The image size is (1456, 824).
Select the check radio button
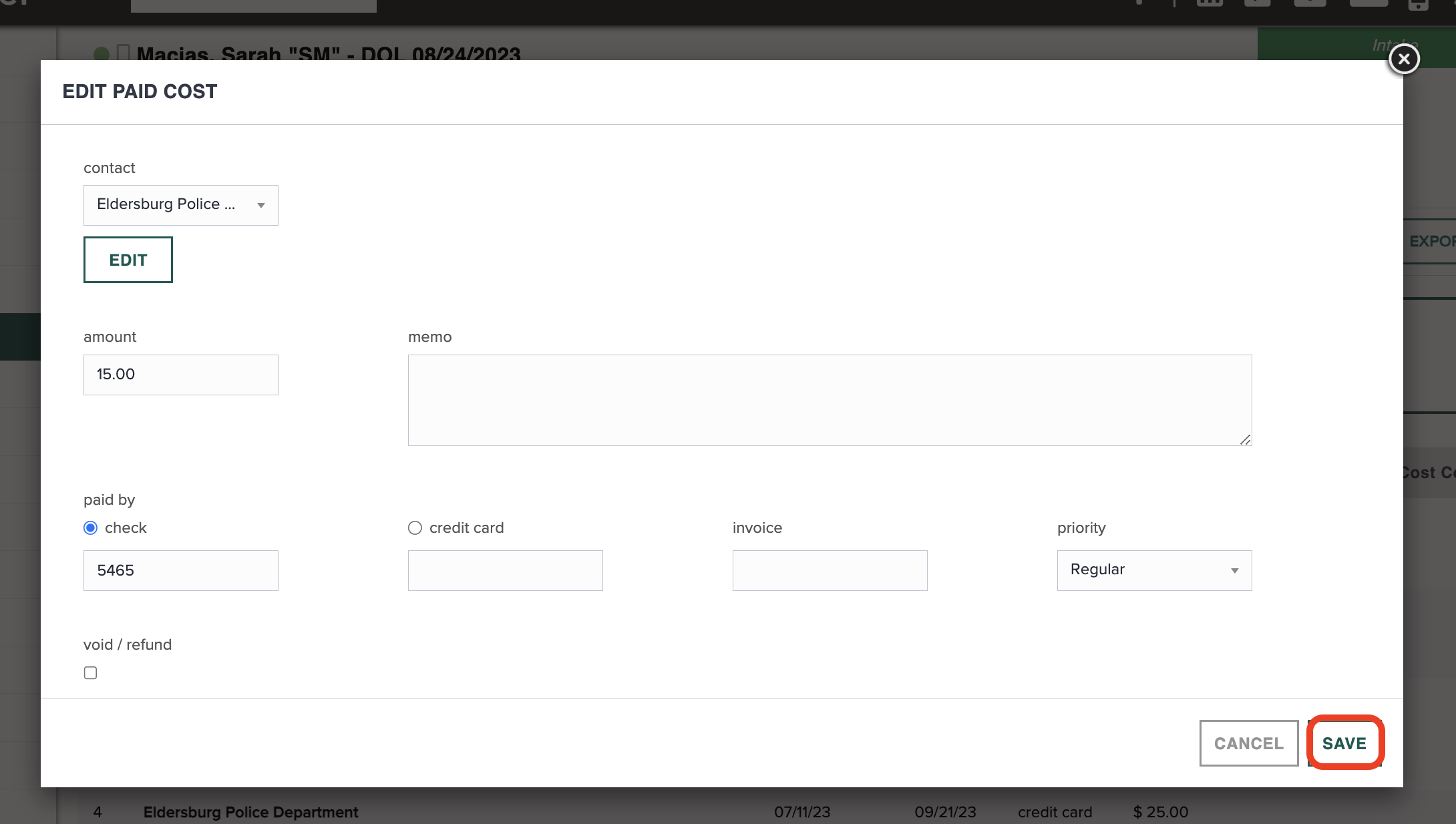pos(91,528)
